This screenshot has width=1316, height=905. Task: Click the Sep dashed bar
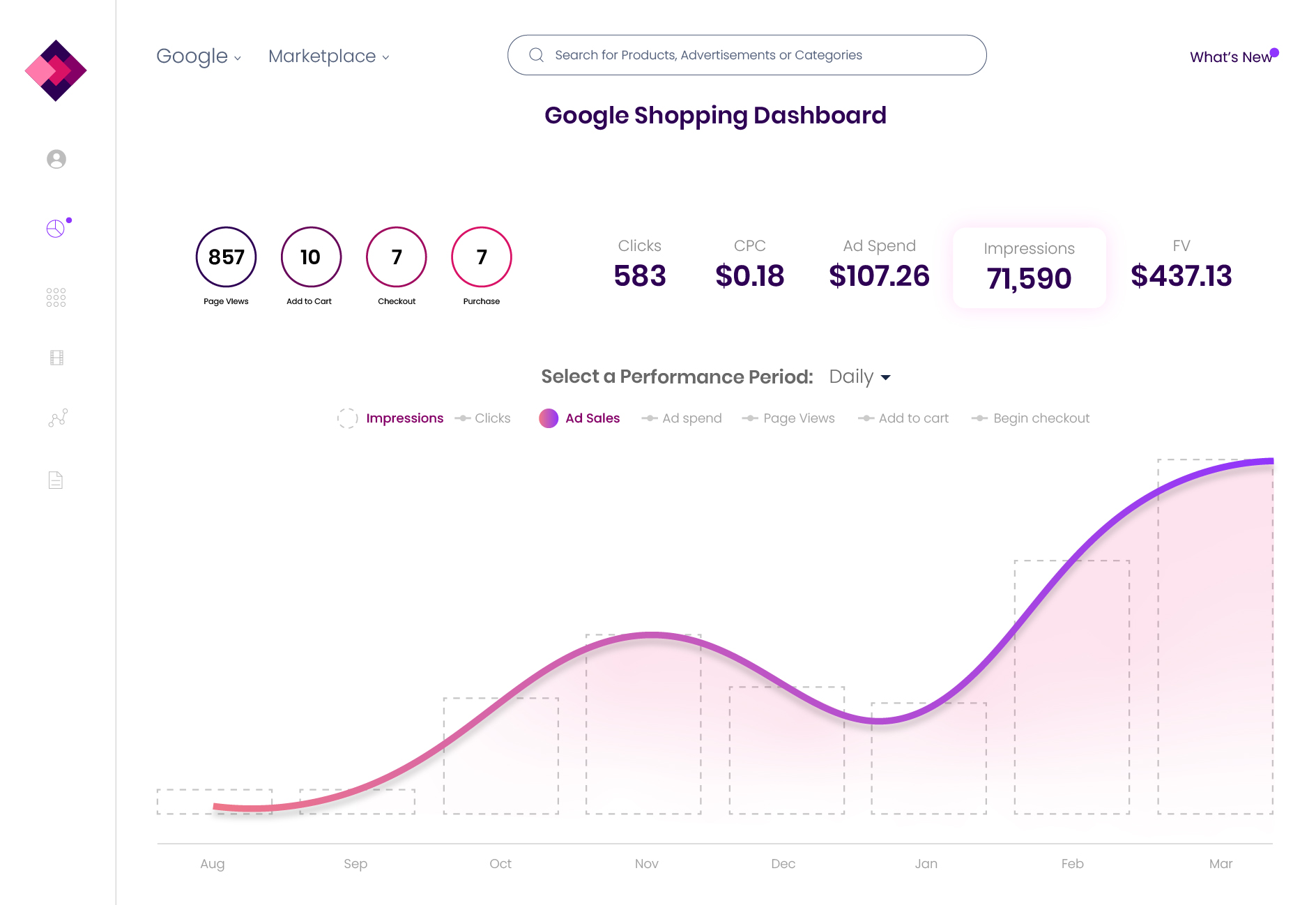click(x=357, y=802)
